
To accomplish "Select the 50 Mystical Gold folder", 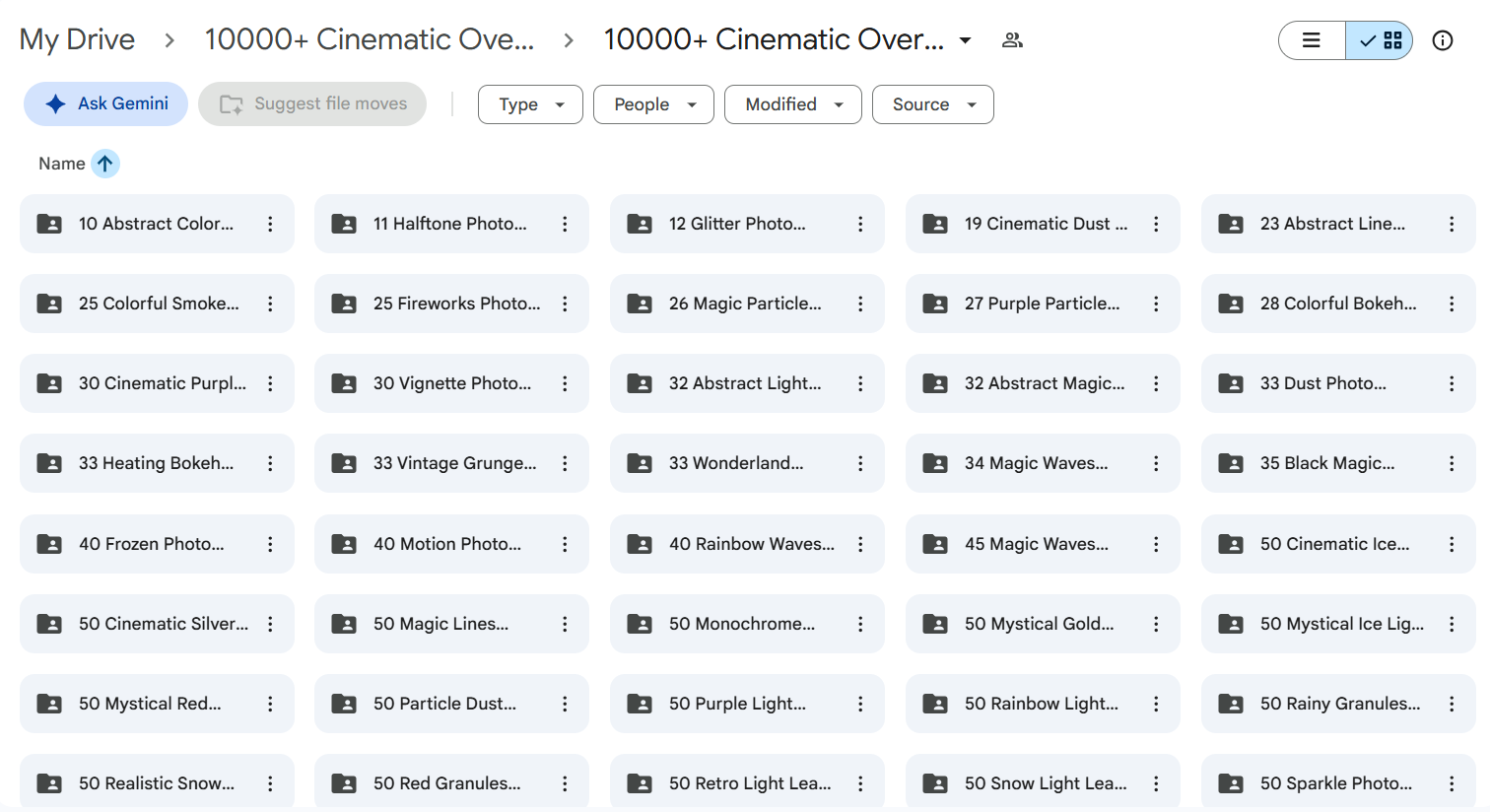I will 1043,624.
